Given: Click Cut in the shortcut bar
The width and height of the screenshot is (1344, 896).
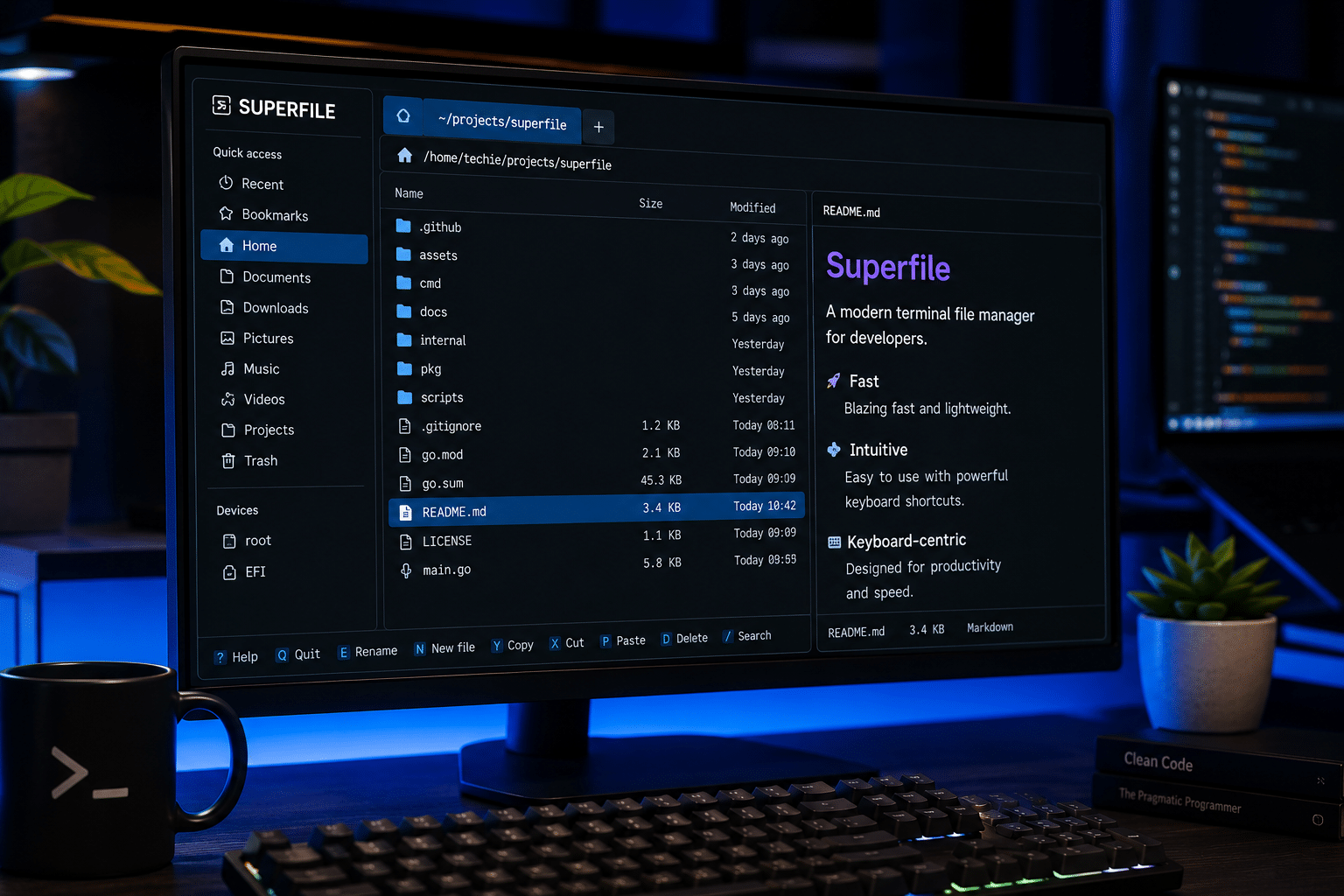Looking at the screenshot, I should tap(566, 643).
